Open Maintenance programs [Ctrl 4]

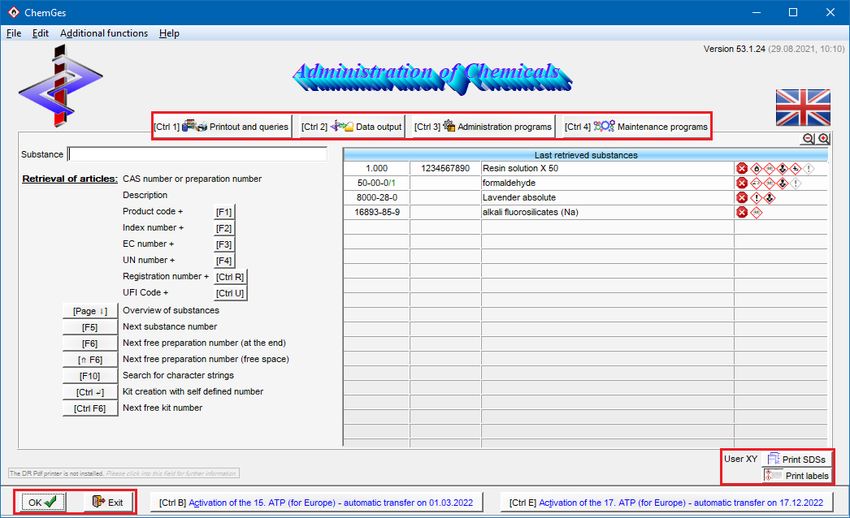coord(636,126)
